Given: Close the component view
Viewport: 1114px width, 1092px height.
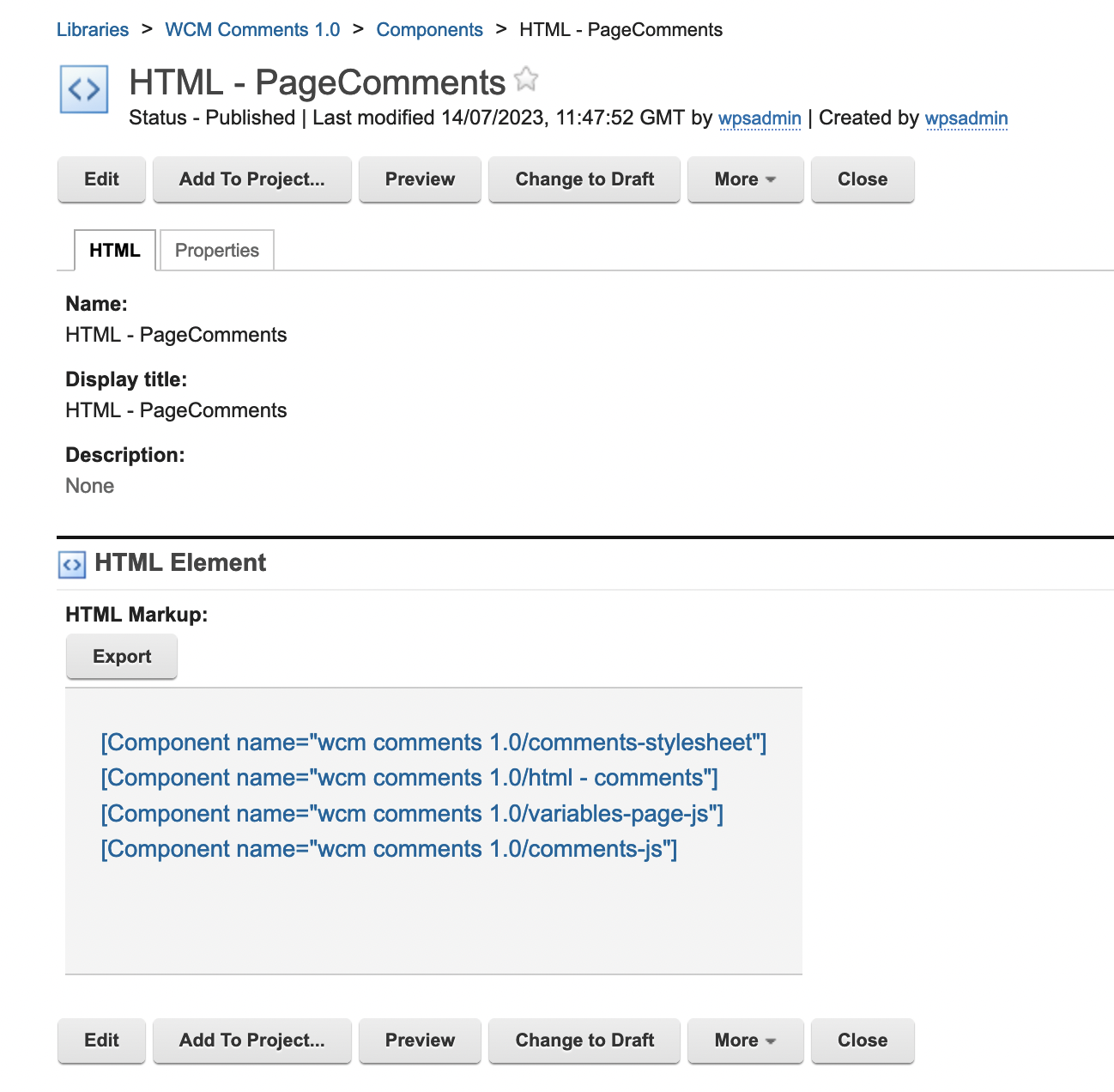Looking at the screenshot, I should pos(862,179).
